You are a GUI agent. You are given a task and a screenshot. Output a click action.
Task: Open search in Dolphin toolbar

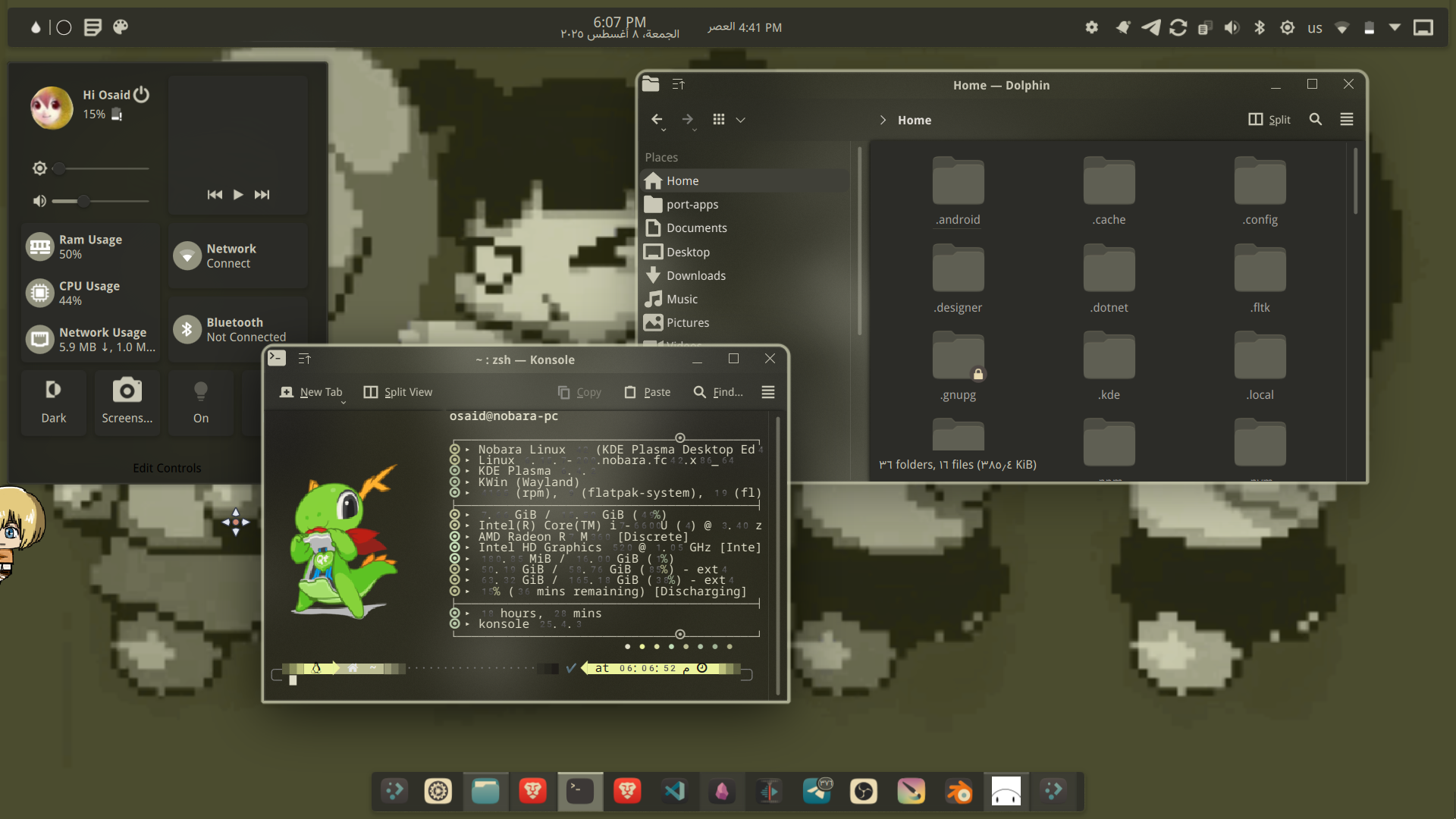(1316, 119)
